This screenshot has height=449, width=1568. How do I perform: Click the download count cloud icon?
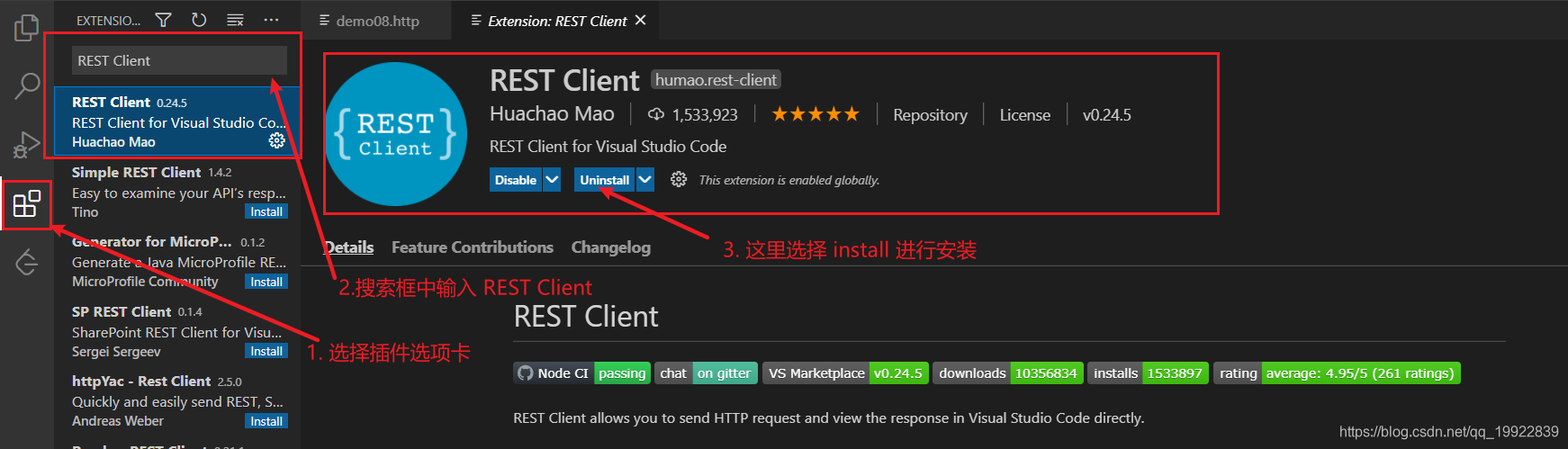pos(656,114)
